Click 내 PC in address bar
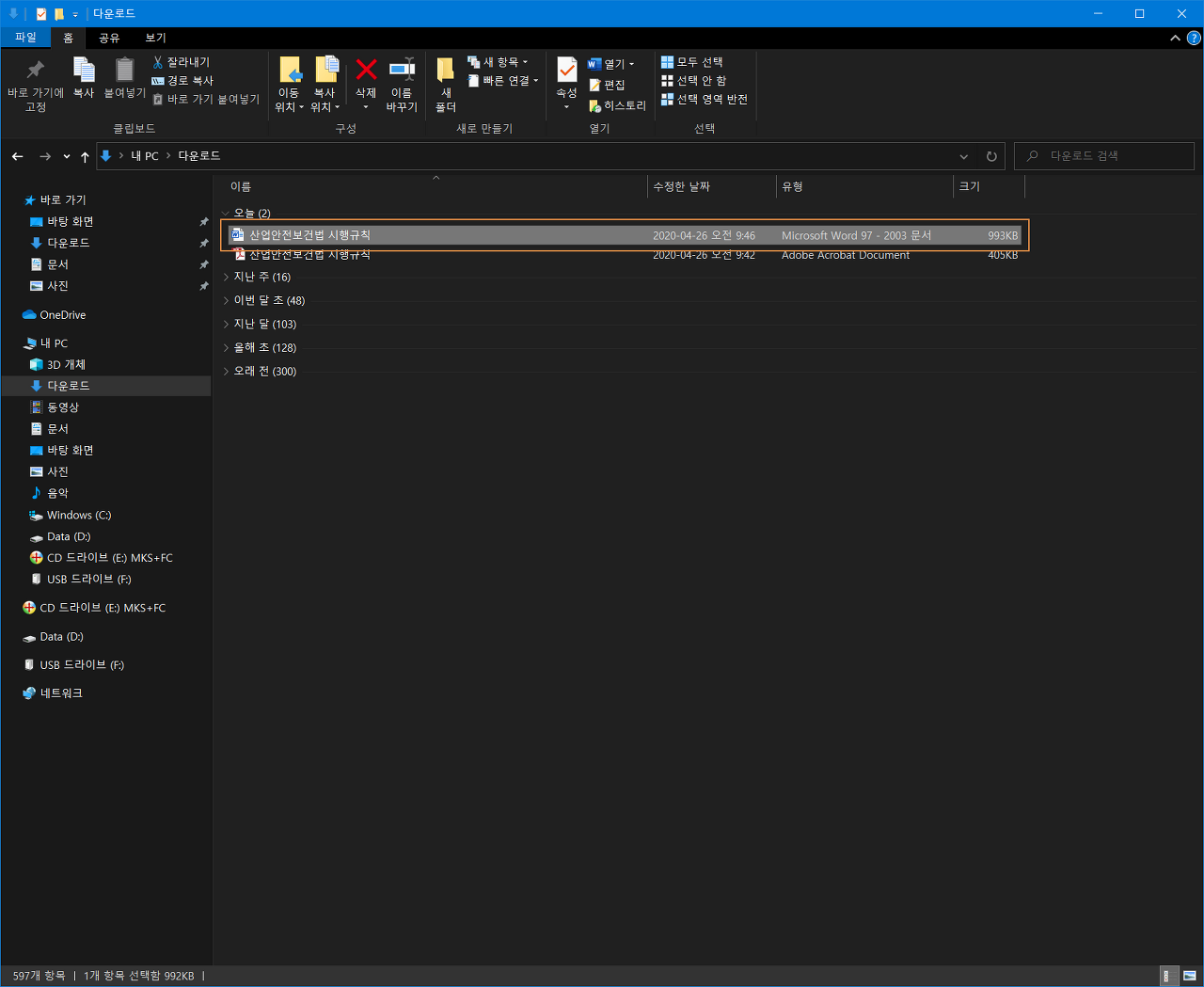The height and width of the screenshot is (987, 1204). point(145,156)
